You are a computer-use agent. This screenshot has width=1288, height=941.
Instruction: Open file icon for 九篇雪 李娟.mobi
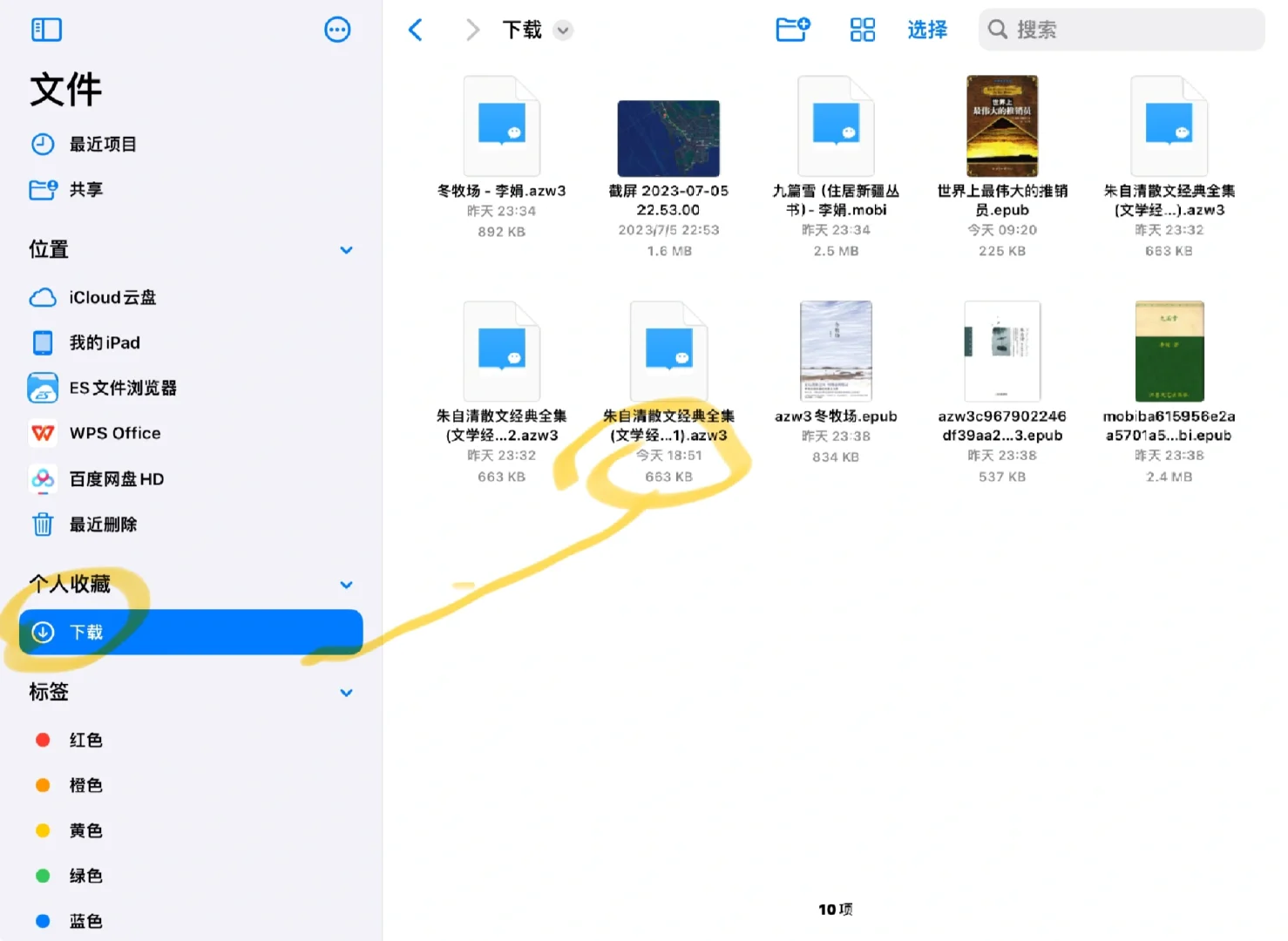[836, 127]
